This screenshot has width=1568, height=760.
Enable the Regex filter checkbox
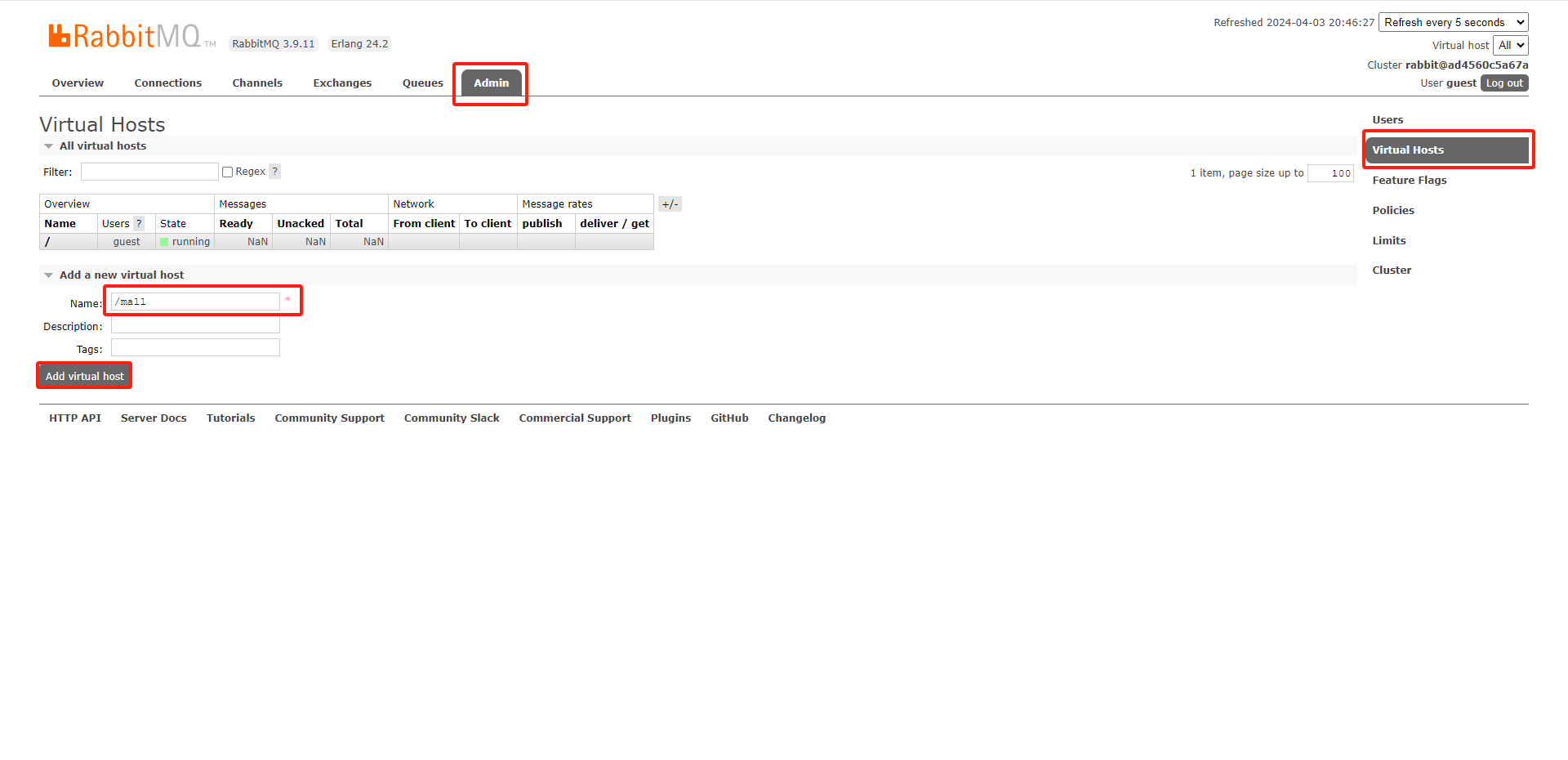click(228, 172)
